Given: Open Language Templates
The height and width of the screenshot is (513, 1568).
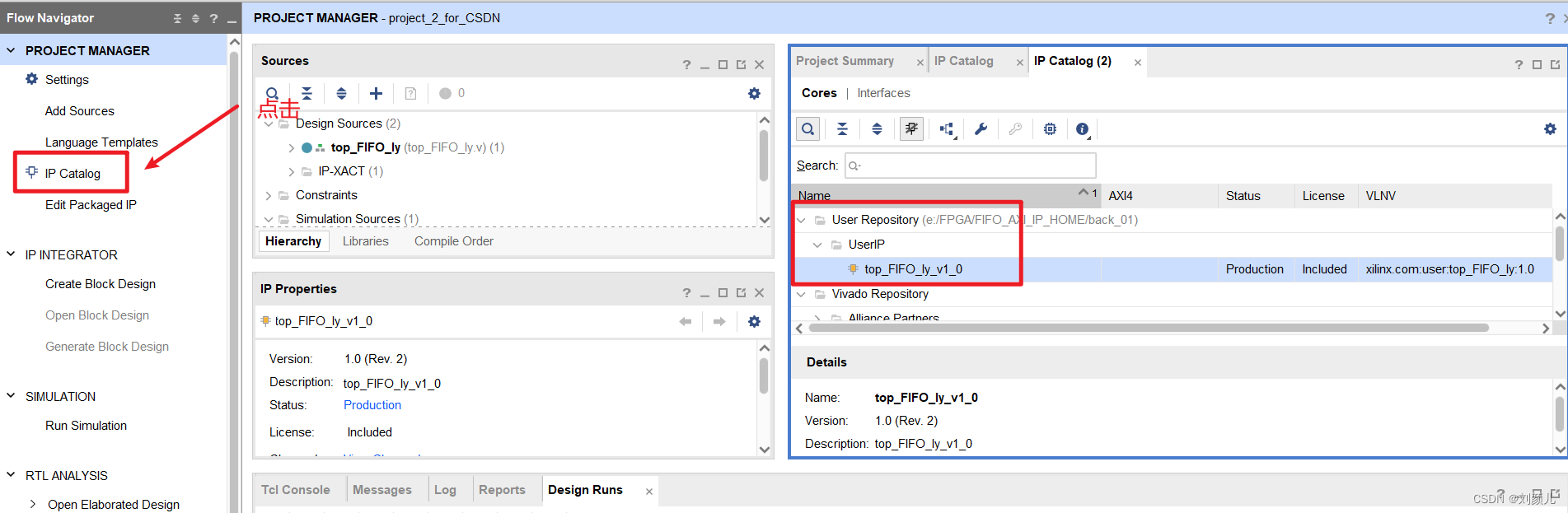Looking at the screenshot, I should (x=101, y=142).
